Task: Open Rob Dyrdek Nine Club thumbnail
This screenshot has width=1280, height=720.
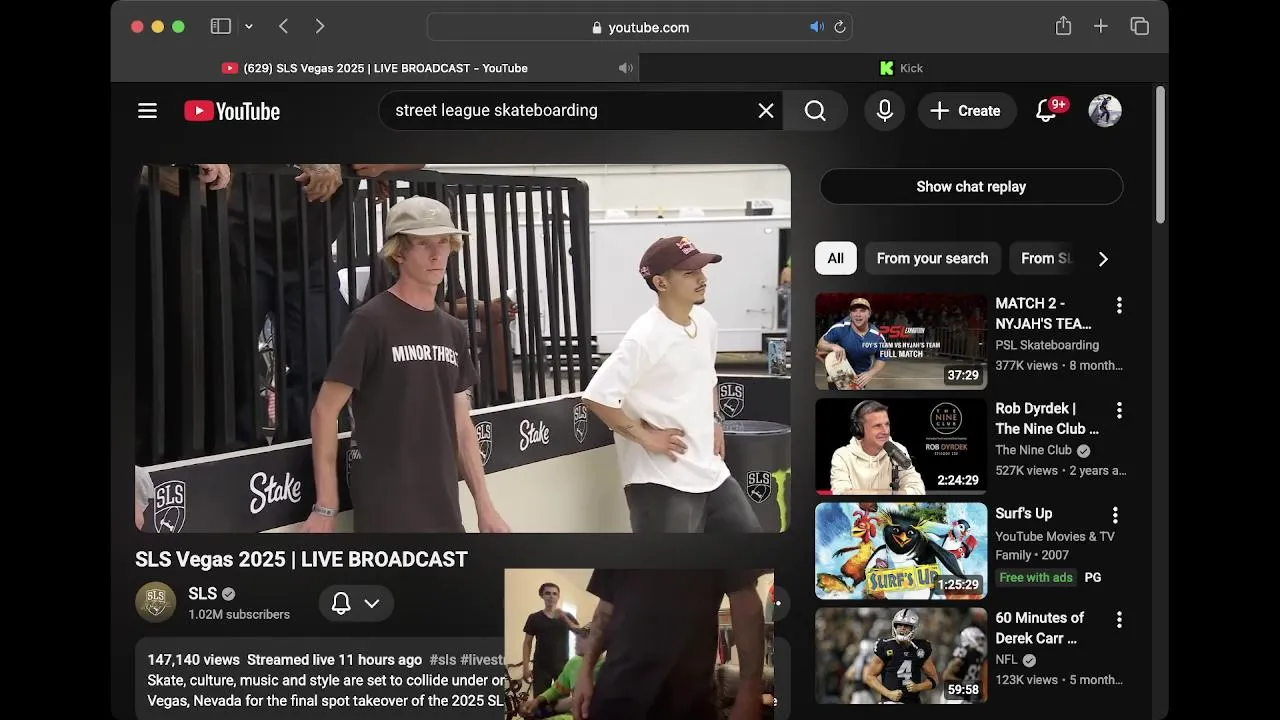Action: point(901,446)
